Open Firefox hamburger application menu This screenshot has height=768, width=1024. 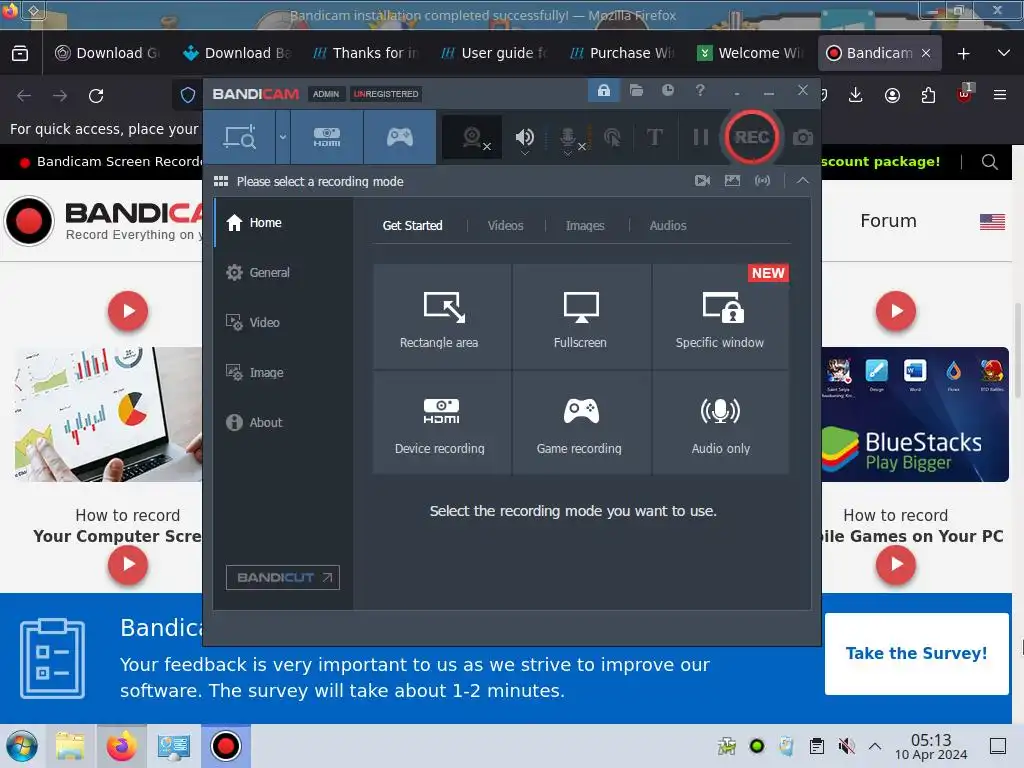(x=999, y=95)
